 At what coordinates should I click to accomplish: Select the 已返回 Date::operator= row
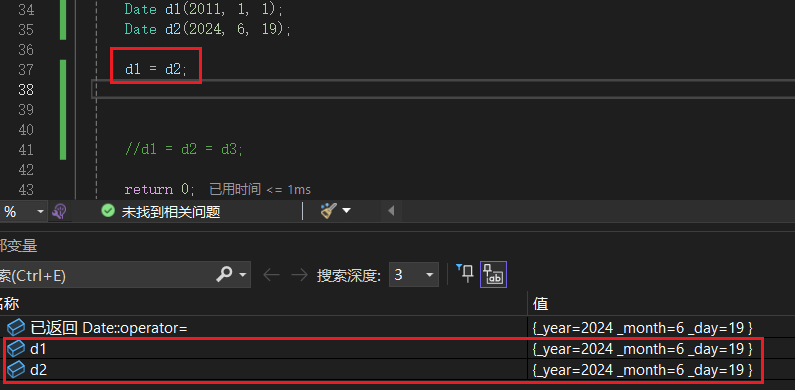(398, 328)
